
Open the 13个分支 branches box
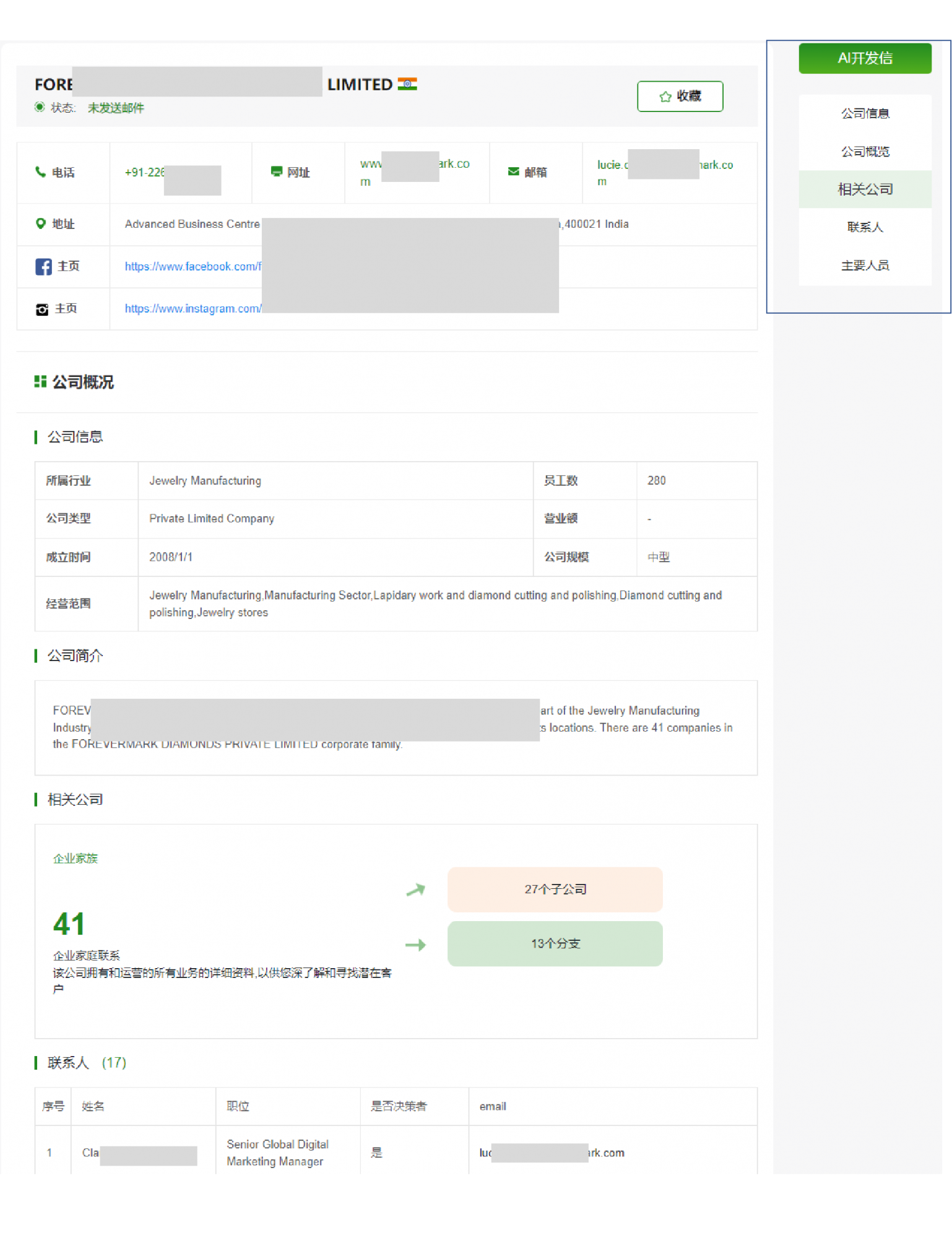point(555,943)
